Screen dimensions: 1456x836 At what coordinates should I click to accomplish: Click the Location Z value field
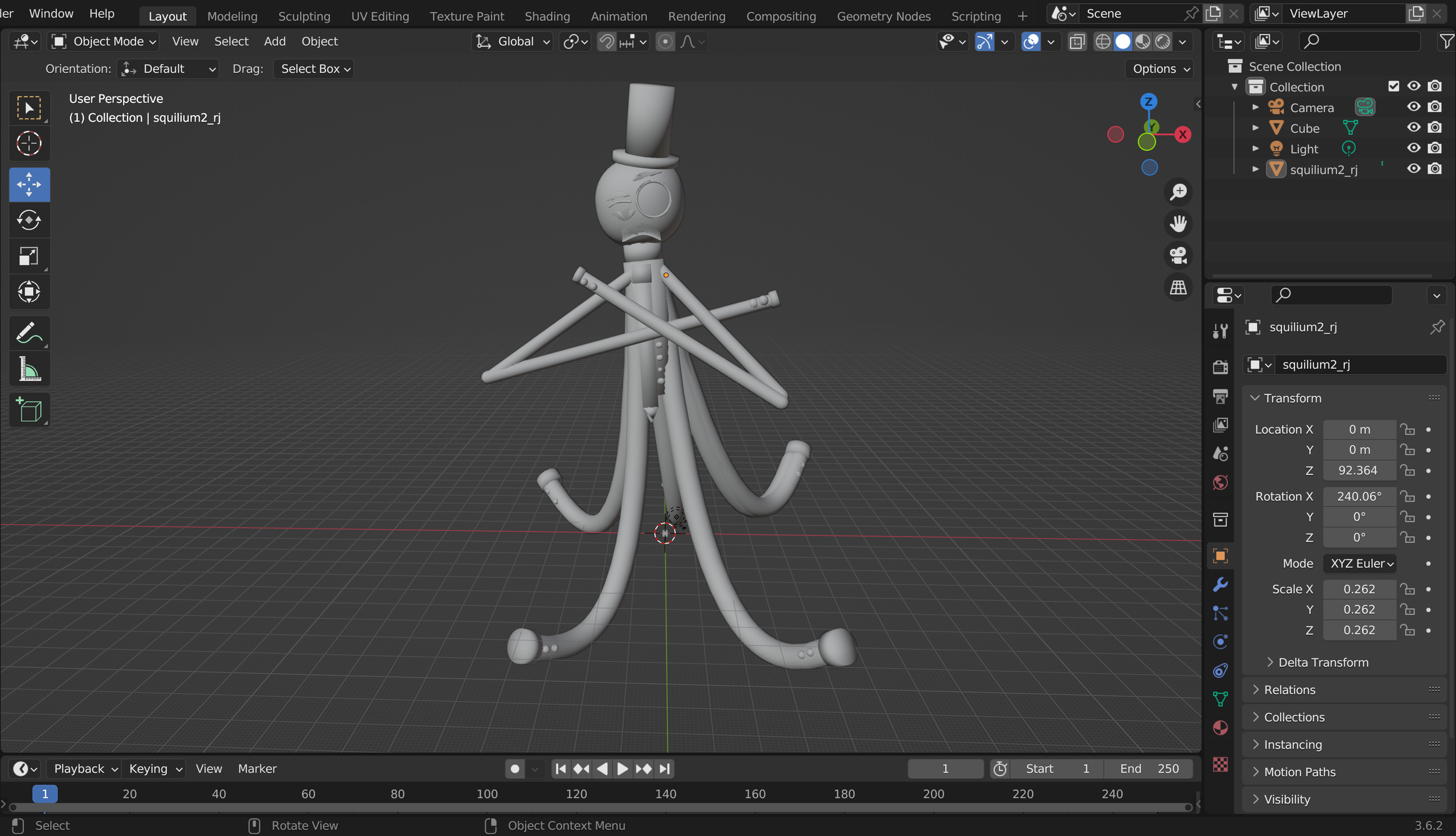pos(1358,470)
